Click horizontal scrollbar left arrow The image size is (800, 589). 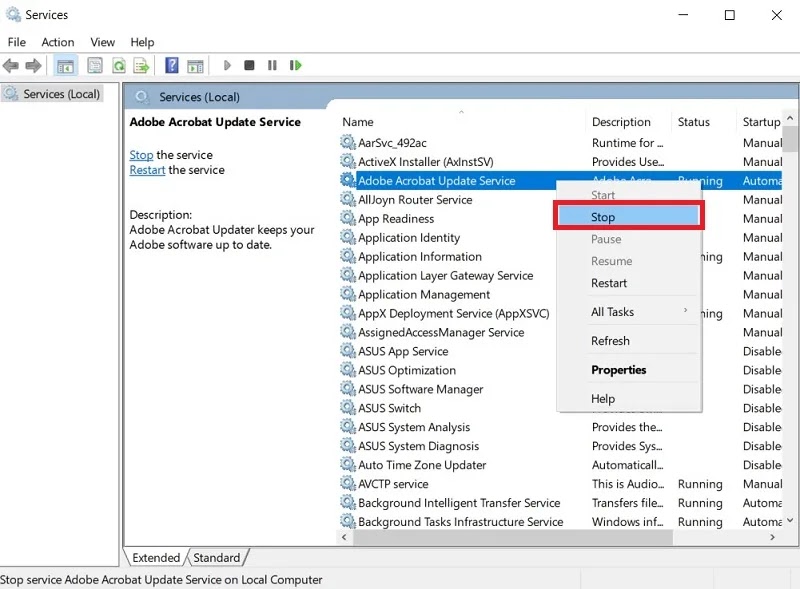(x=344, y=537)
